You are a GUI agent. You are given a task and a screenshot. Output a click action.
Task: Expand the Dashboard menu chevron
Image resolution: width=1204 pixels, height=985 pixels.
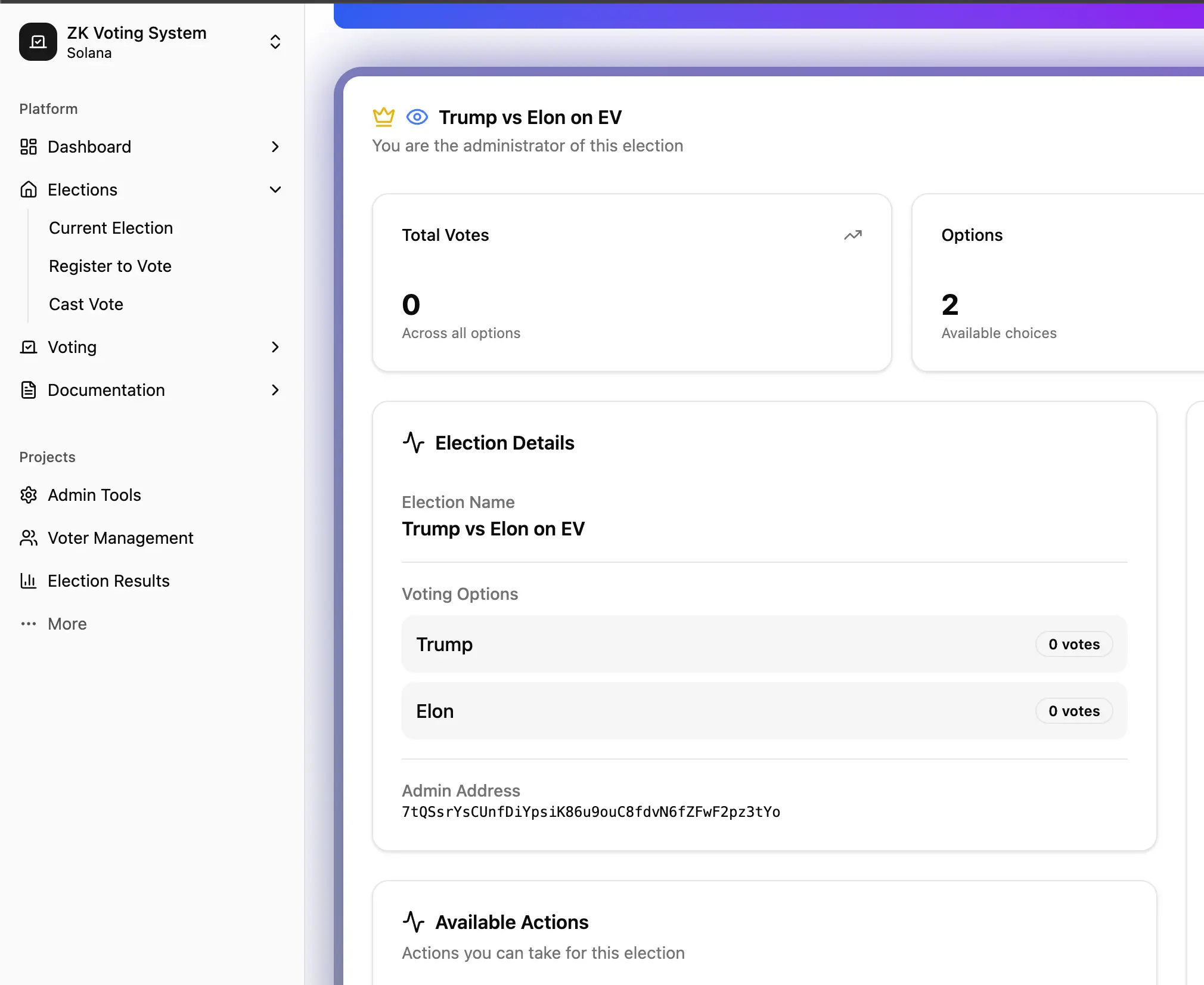pos(275,147)
